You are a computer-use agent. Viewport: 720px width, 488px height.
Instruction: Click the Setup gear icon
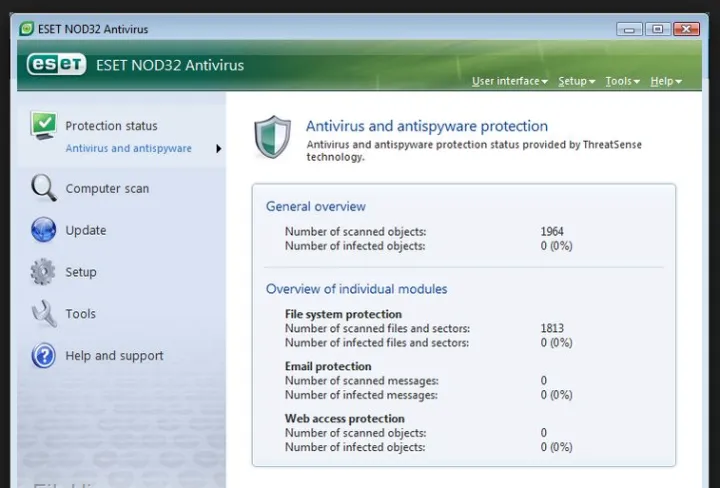pyautogui.click(x=44, y=272)
